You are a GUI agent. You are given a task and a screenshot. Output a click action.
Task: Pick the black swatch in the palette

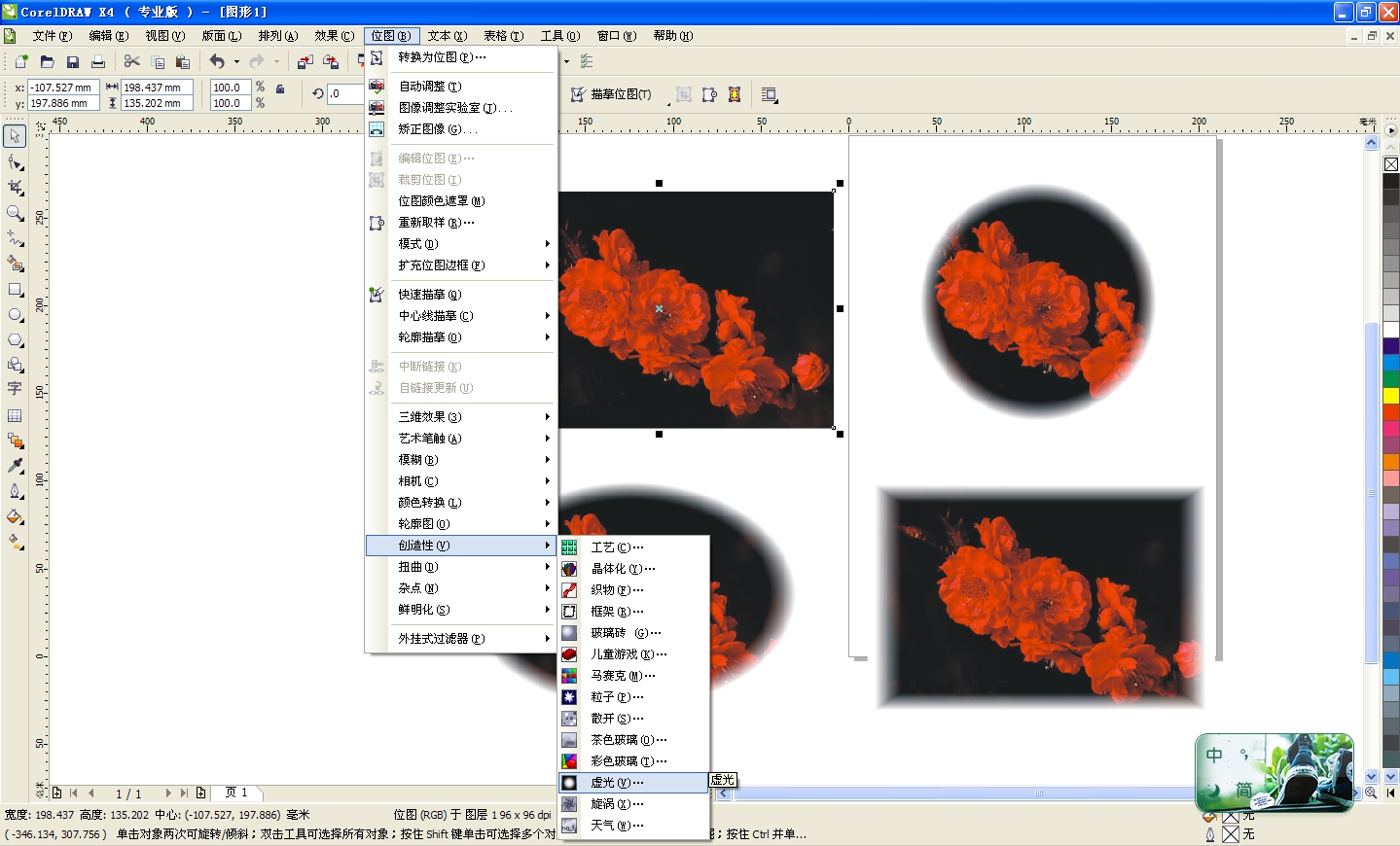1391,181
